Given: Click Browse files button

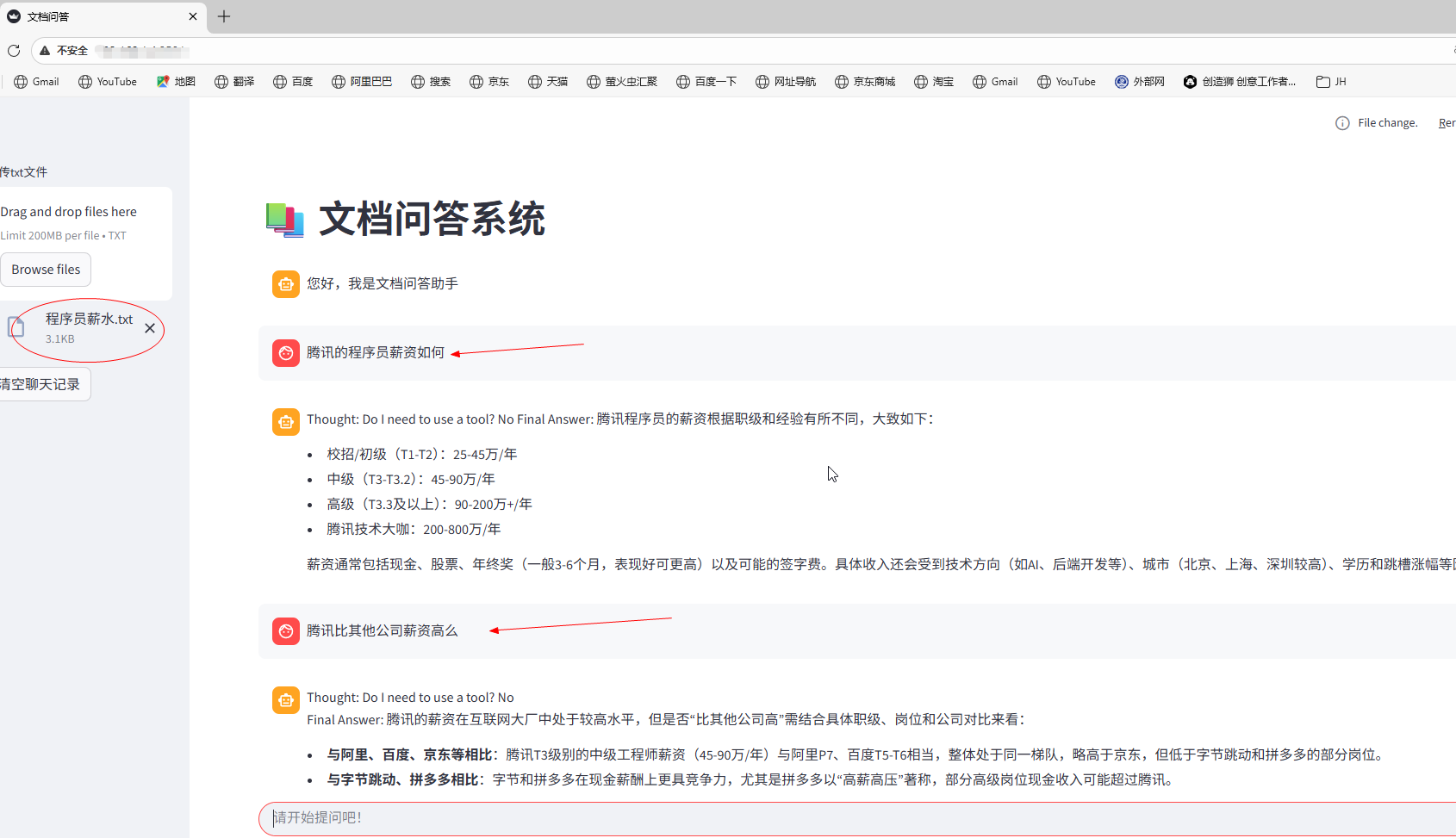Looking at the screenshot, I should [46, 270].
